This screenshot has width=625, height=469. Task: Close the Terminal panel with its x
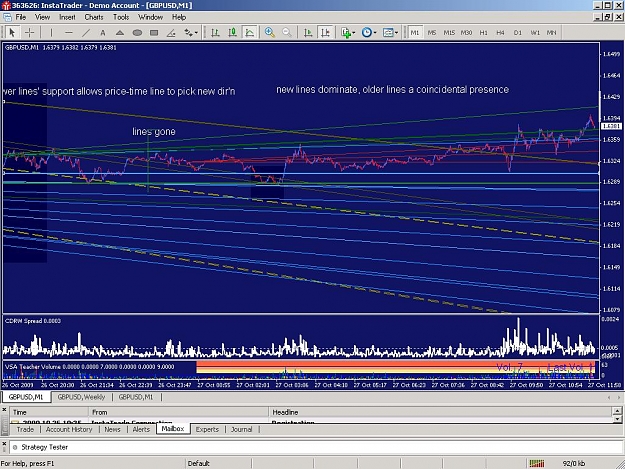4,409
